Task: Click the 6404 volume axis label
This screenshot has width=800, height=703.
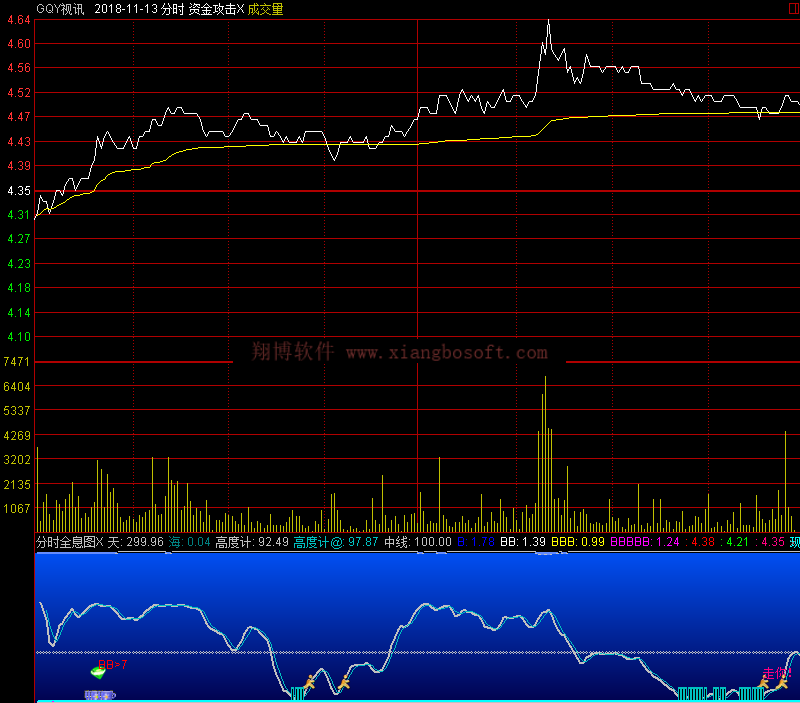Action: [x=17, y=387]
